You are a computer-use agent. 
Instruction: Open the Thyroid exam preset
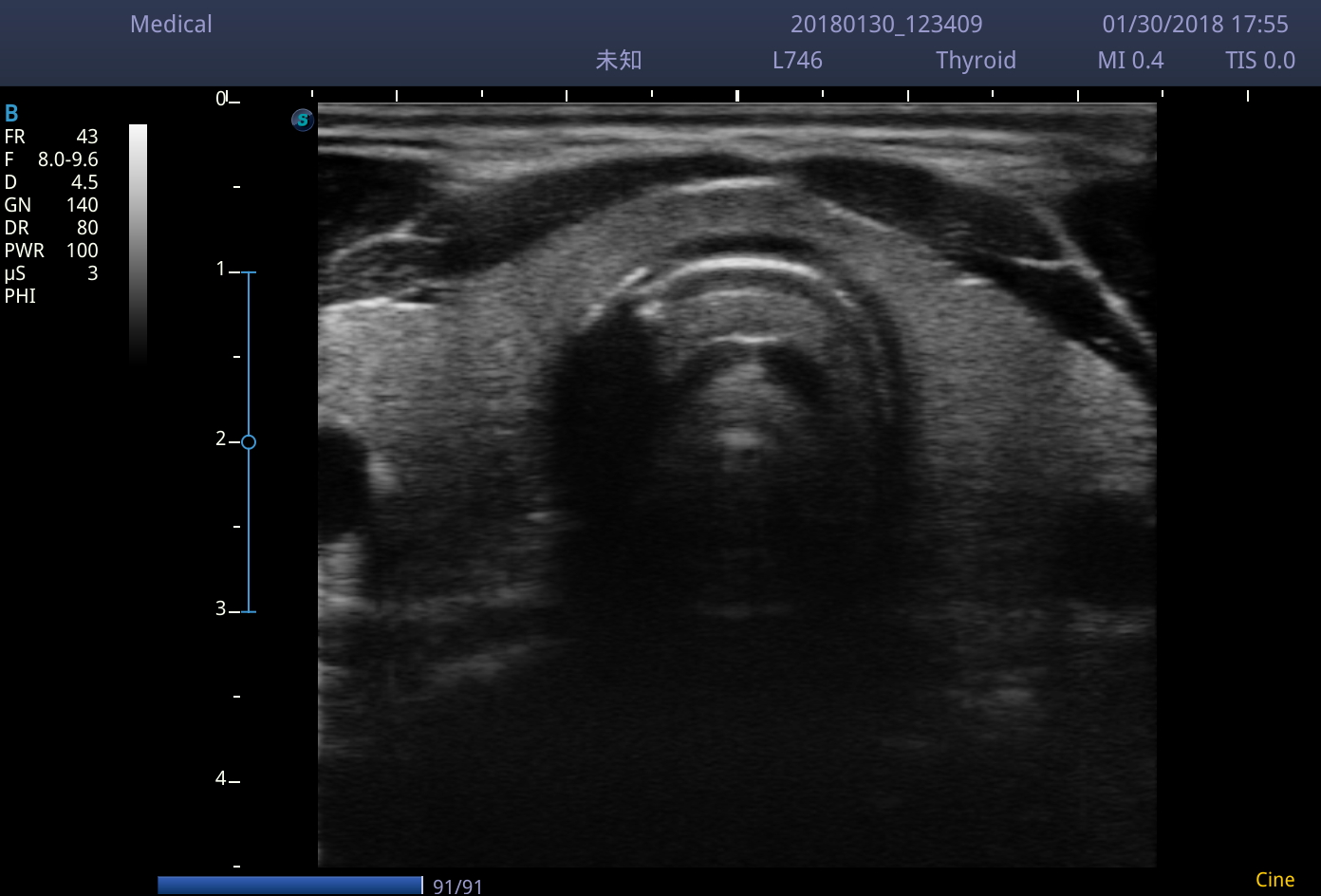[976, 61]
